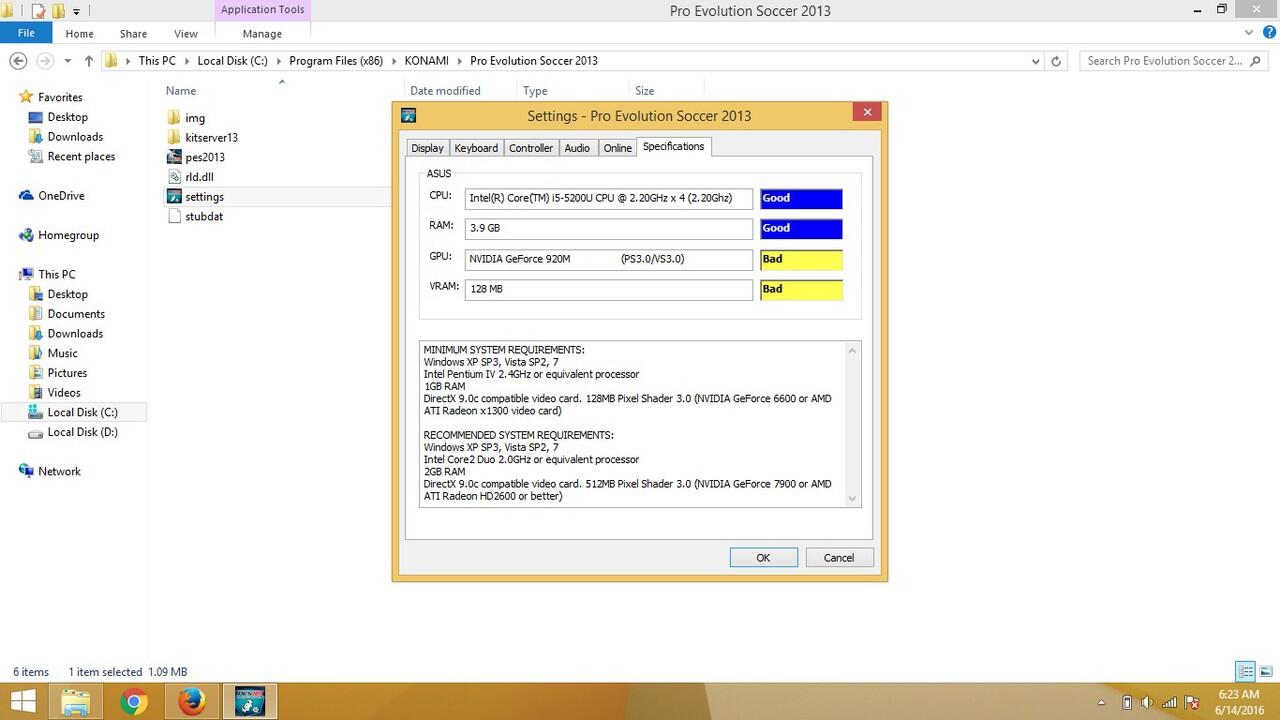The height and width of the screenshot is (720, 1280).
Task: Switch to the Controller settings tab
Action: coord(531,148)
